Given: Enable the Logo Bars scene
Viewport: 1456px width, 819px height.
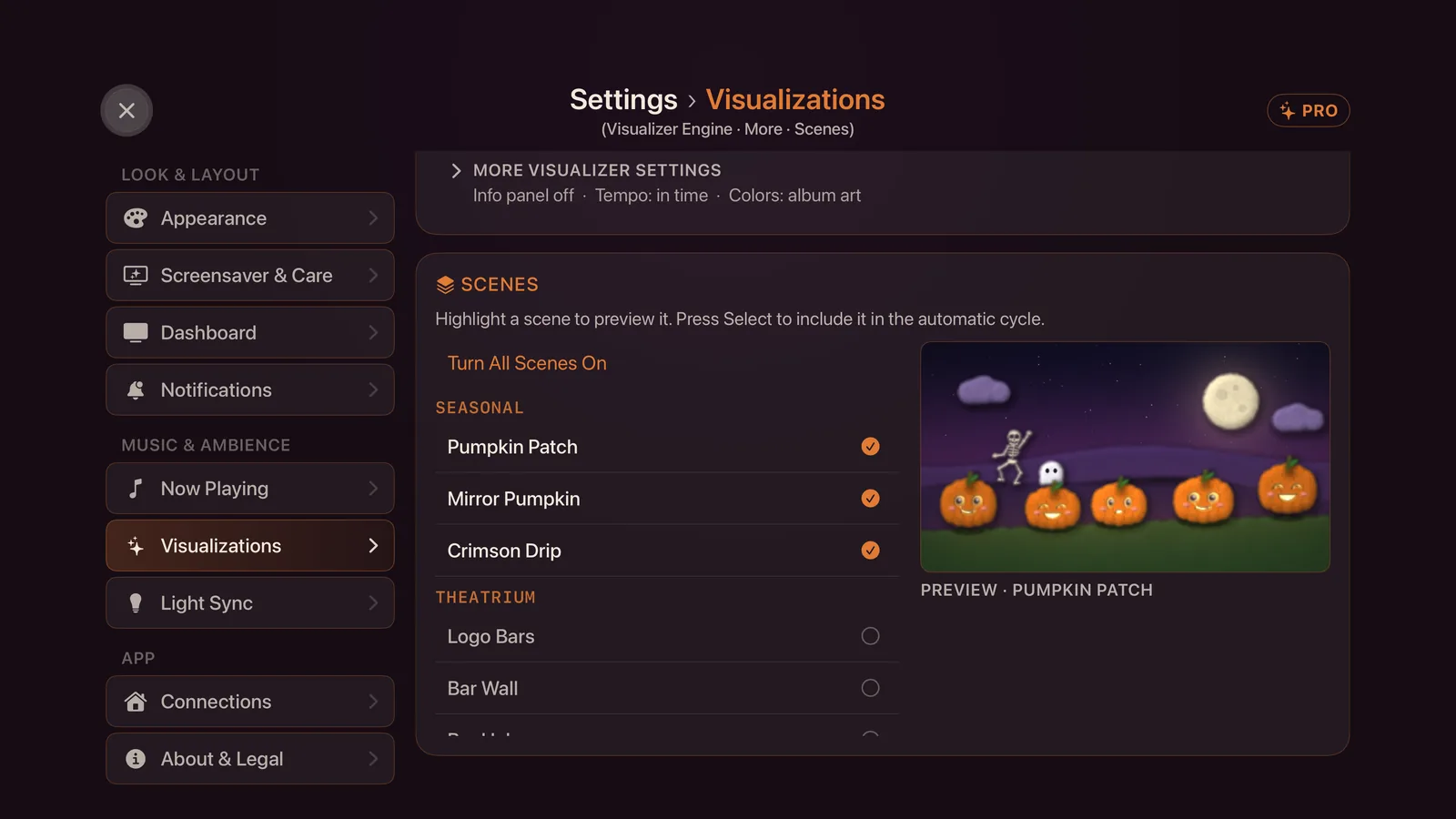Looking at the screenshot, I should click(870, 636).
